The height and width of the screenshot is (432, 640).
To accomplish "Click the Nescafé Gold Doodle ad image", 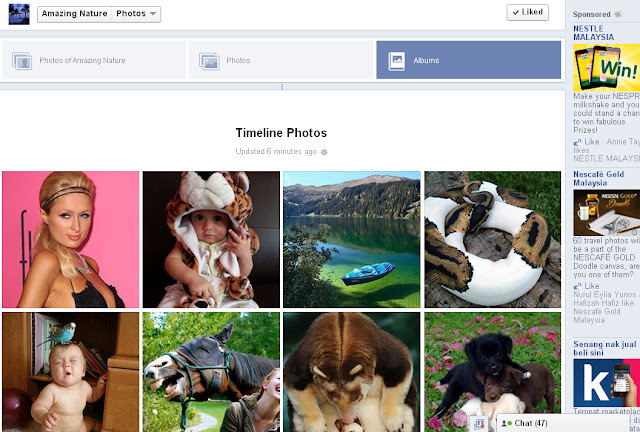I will [607, 213].
